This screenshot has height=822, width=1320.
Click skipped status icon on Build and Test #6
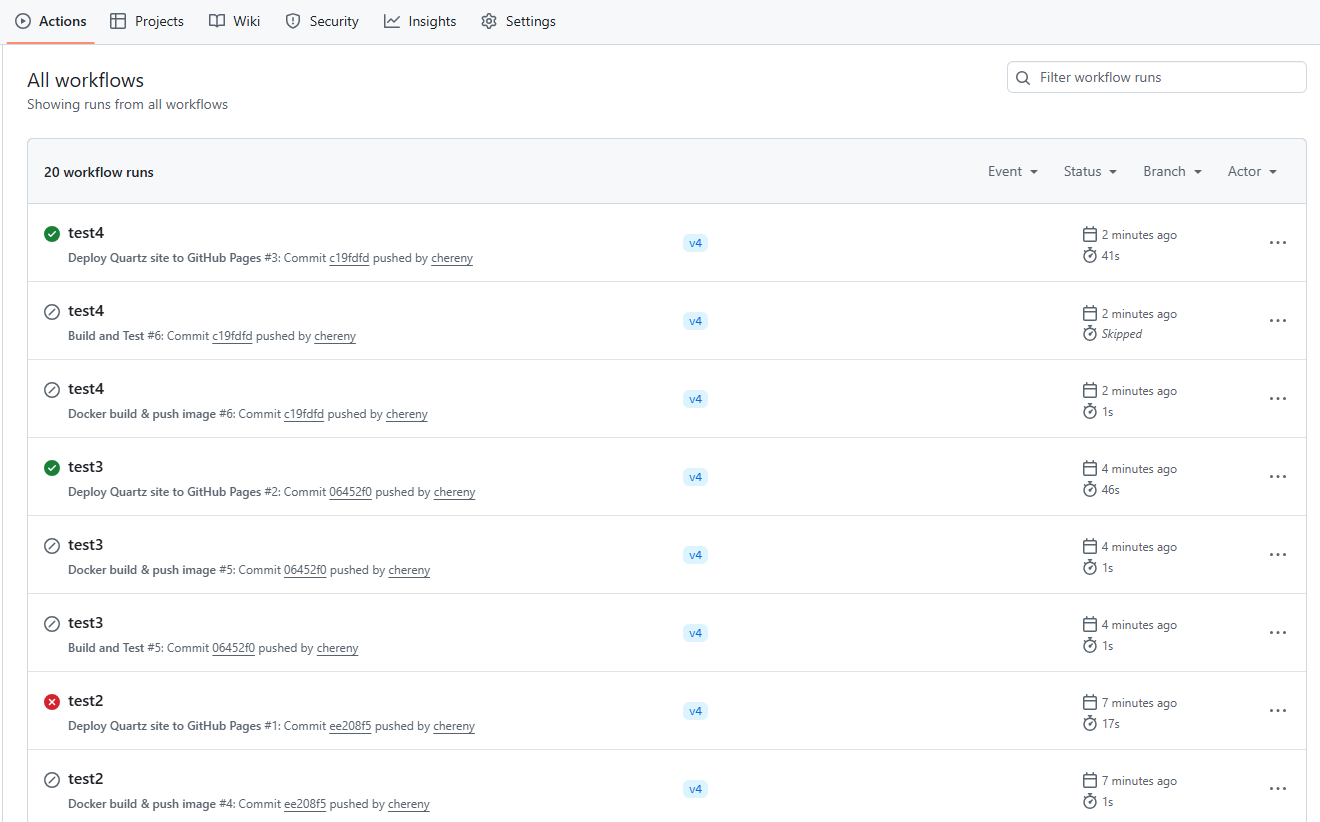pyautogui.click(x=52, y=312)
